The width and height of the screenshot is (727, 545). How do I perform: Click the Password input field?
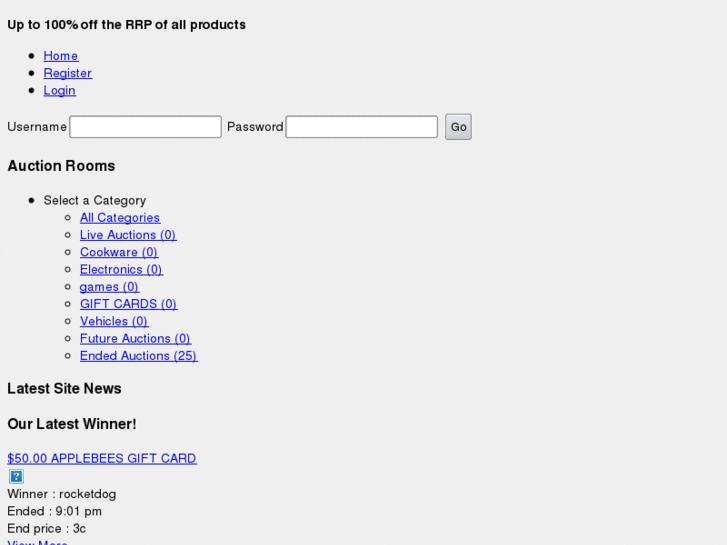click(x=361, y=127)
